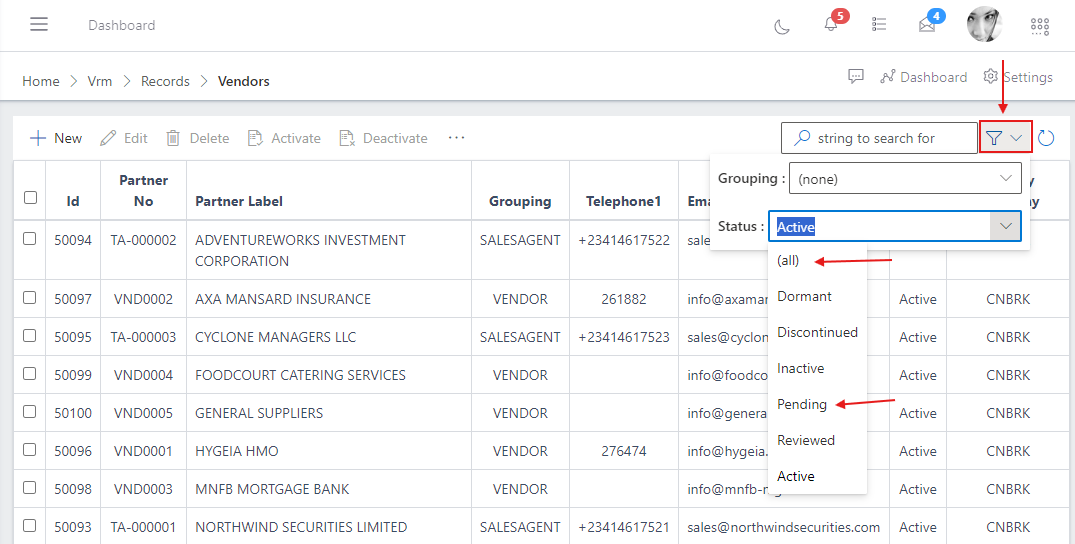Open the apps grid launcher
Viewport: 1075px width, 544px height.
(1040, 26)
